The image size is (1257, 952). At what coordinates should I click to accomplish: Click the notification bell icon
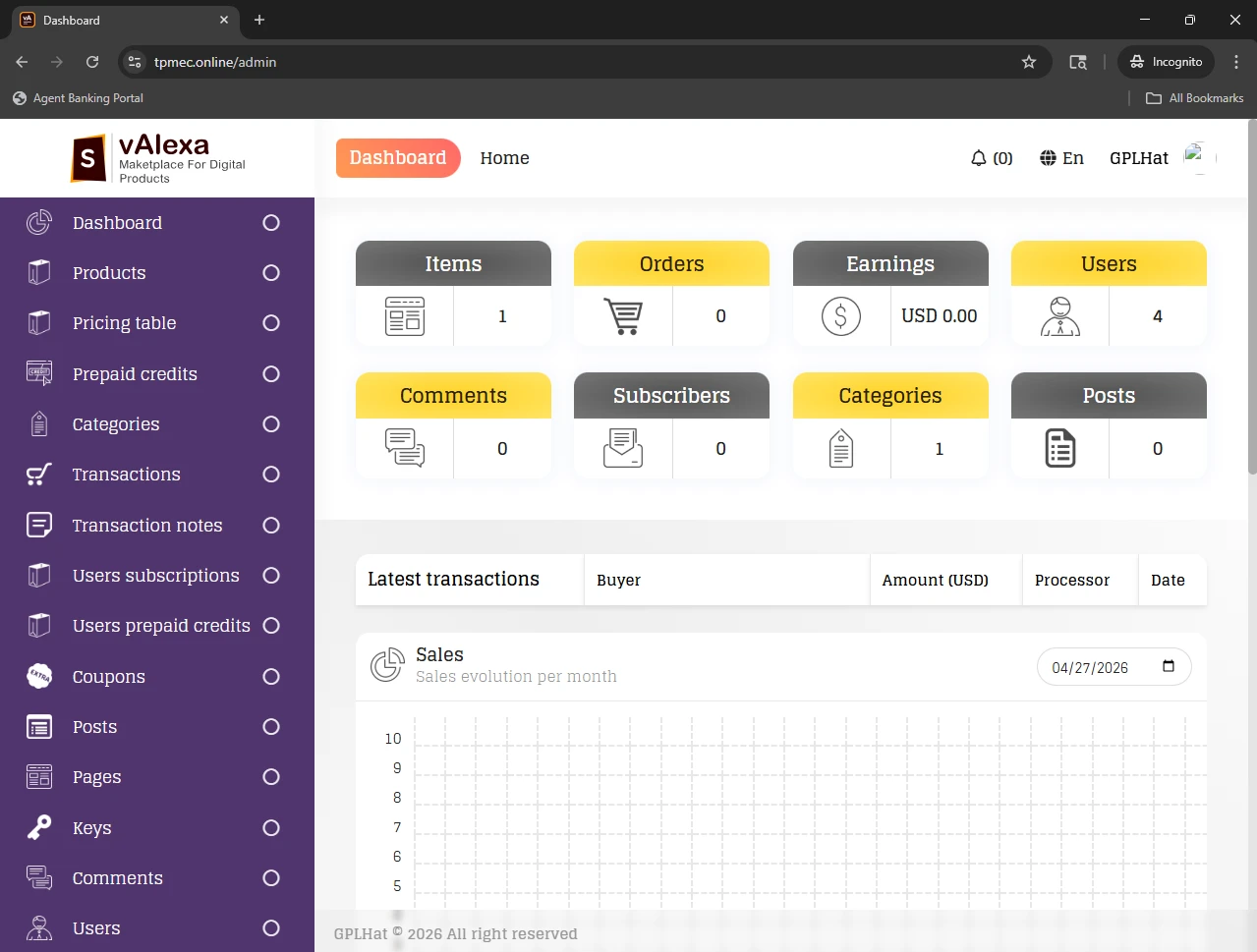pyautogui.click(x=978, y=158)
